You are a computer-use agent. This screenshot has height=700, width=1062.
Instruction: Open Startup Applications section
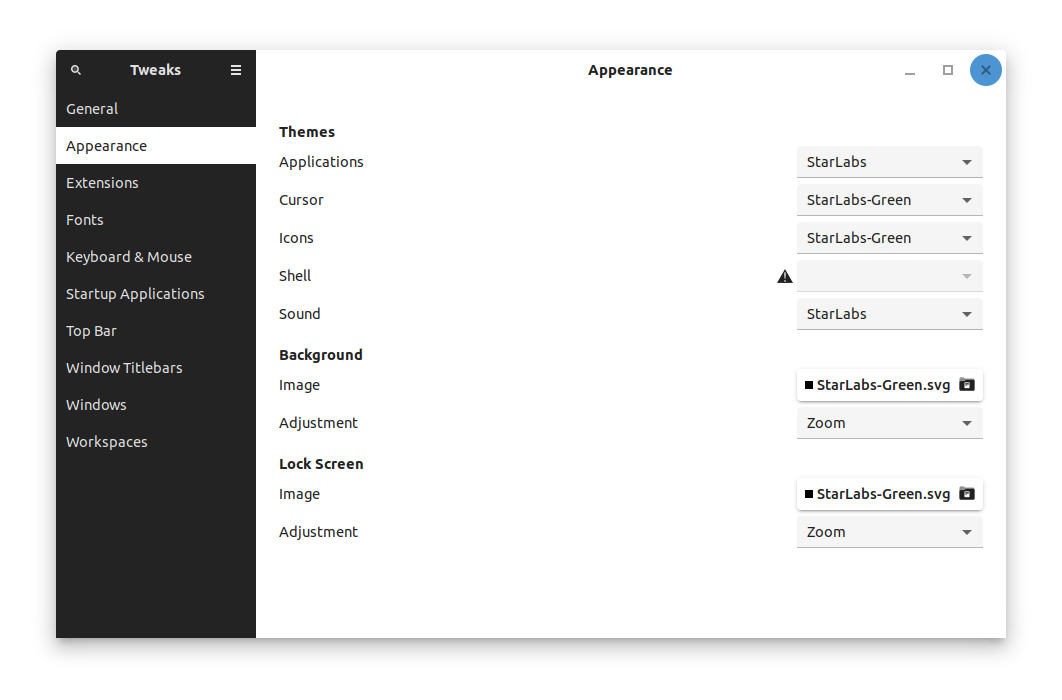pos(156,294)
